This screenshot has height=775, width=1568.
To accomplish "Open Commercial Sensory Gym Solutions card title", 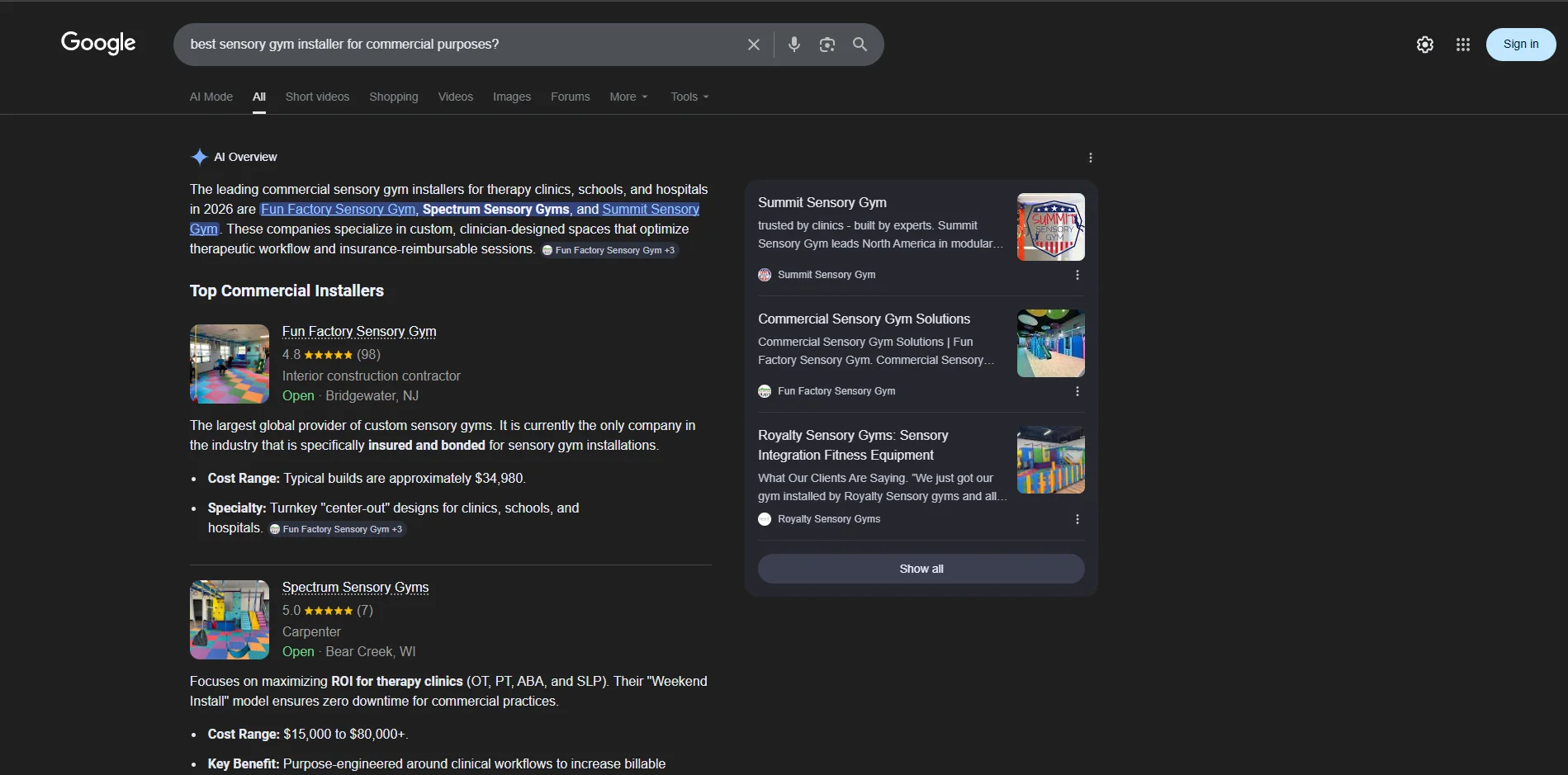I will coord(864,319).
